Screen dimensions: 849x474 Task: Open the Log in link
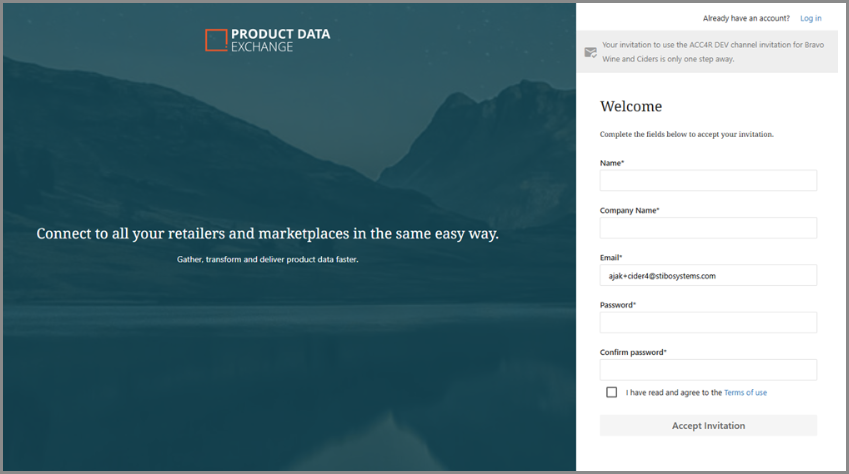(x=810, y=18)
